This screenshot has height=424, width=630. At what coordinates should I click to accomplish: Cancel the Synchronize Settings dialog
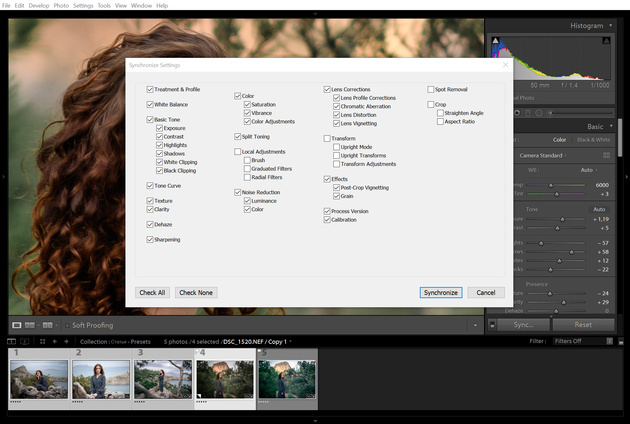click(486, 293)
